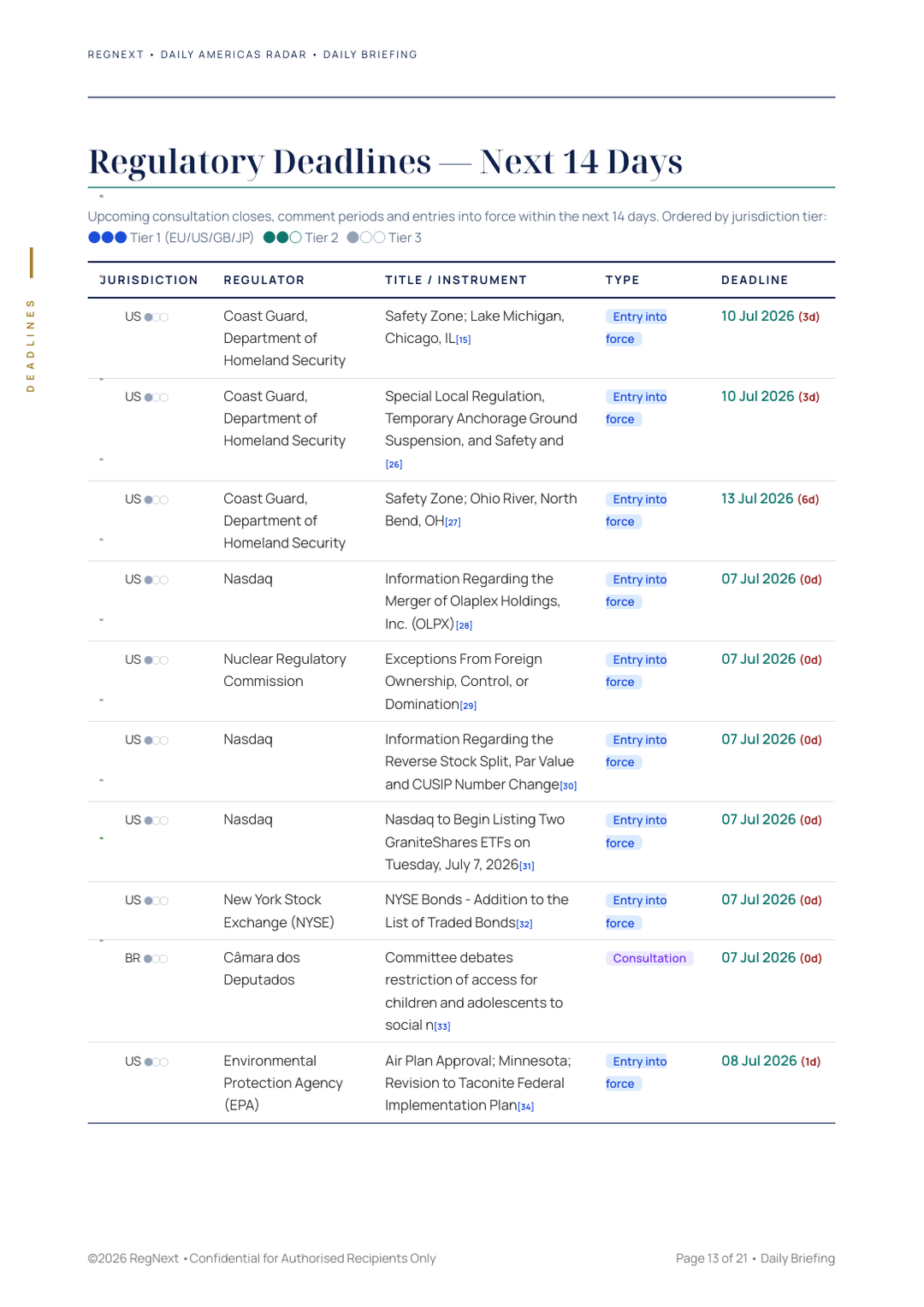Click the Regulatory Deadlines — Next 14 Days heading
The width and height of the screenshot is (924, 1307).
point(386,161)
